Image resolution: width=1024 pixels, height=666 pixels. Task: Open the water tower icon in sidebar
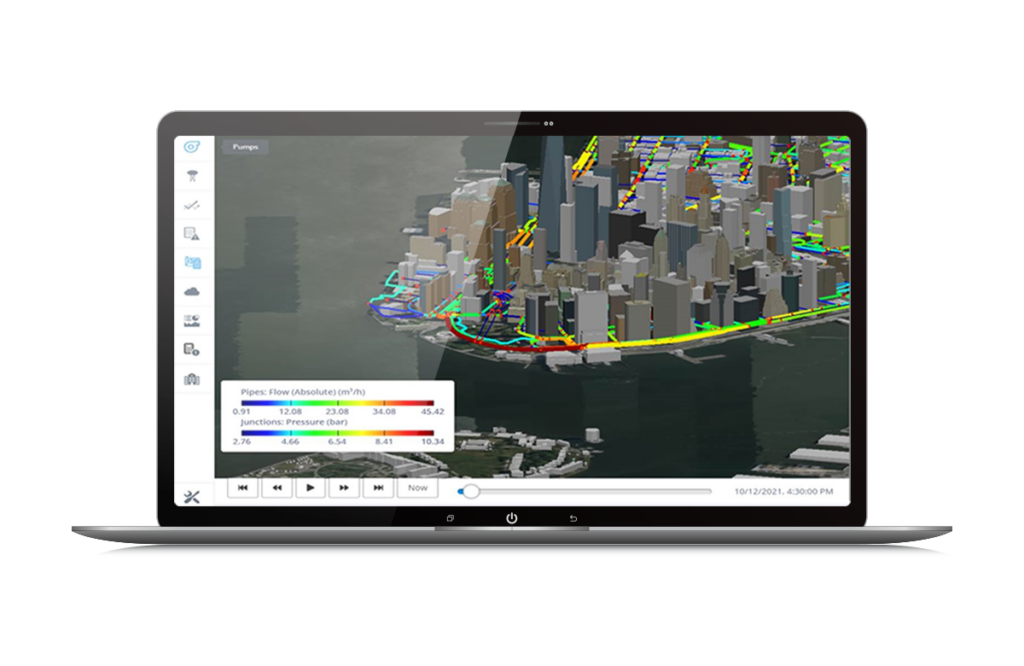tap(192, 176)
